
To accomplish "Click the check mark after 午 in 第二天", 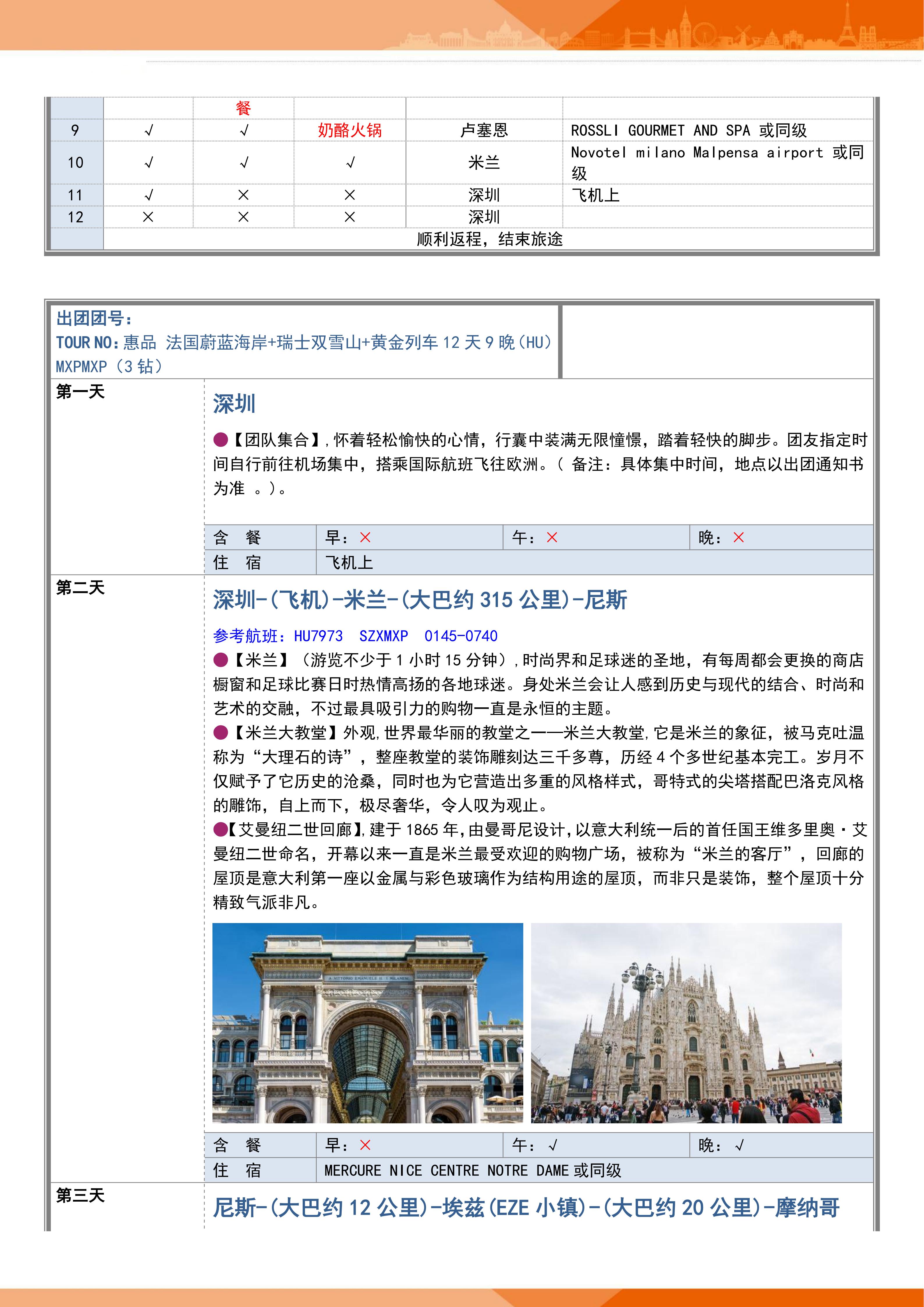I will pyautogui.click(x=552, y=1145).
